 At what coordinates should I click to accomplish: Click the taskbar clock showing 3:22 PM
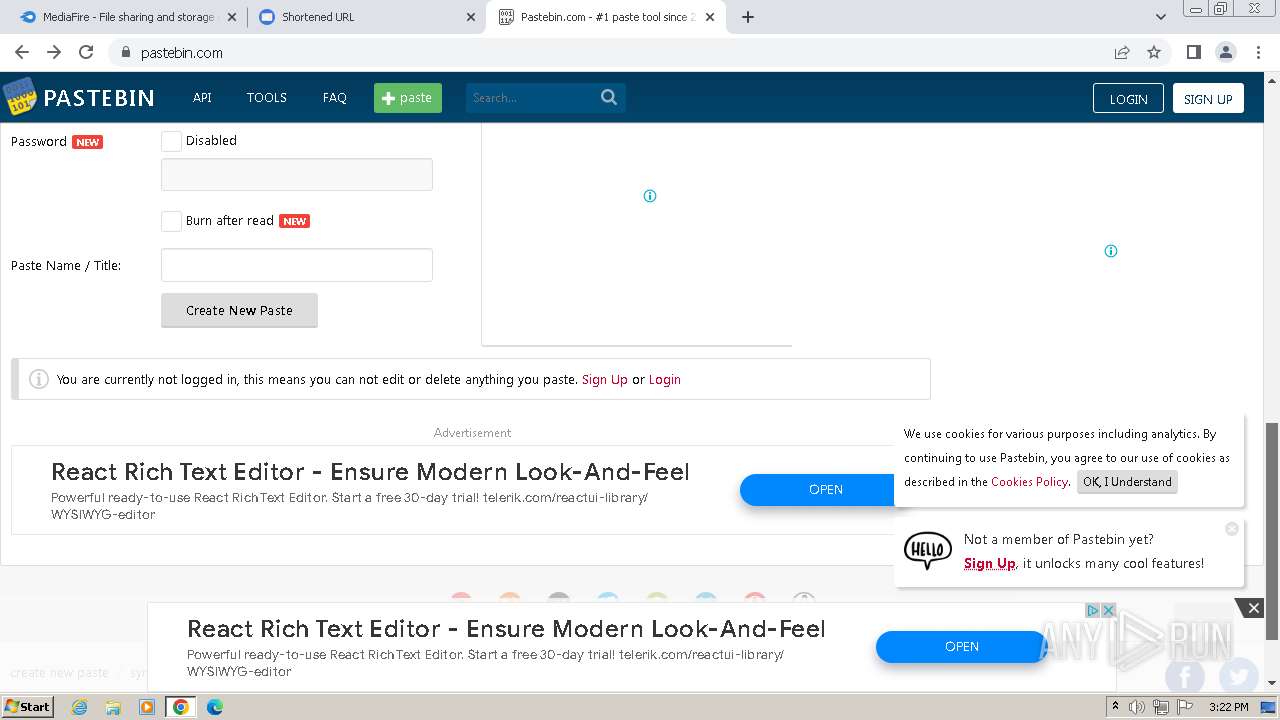click(1228, 707)
